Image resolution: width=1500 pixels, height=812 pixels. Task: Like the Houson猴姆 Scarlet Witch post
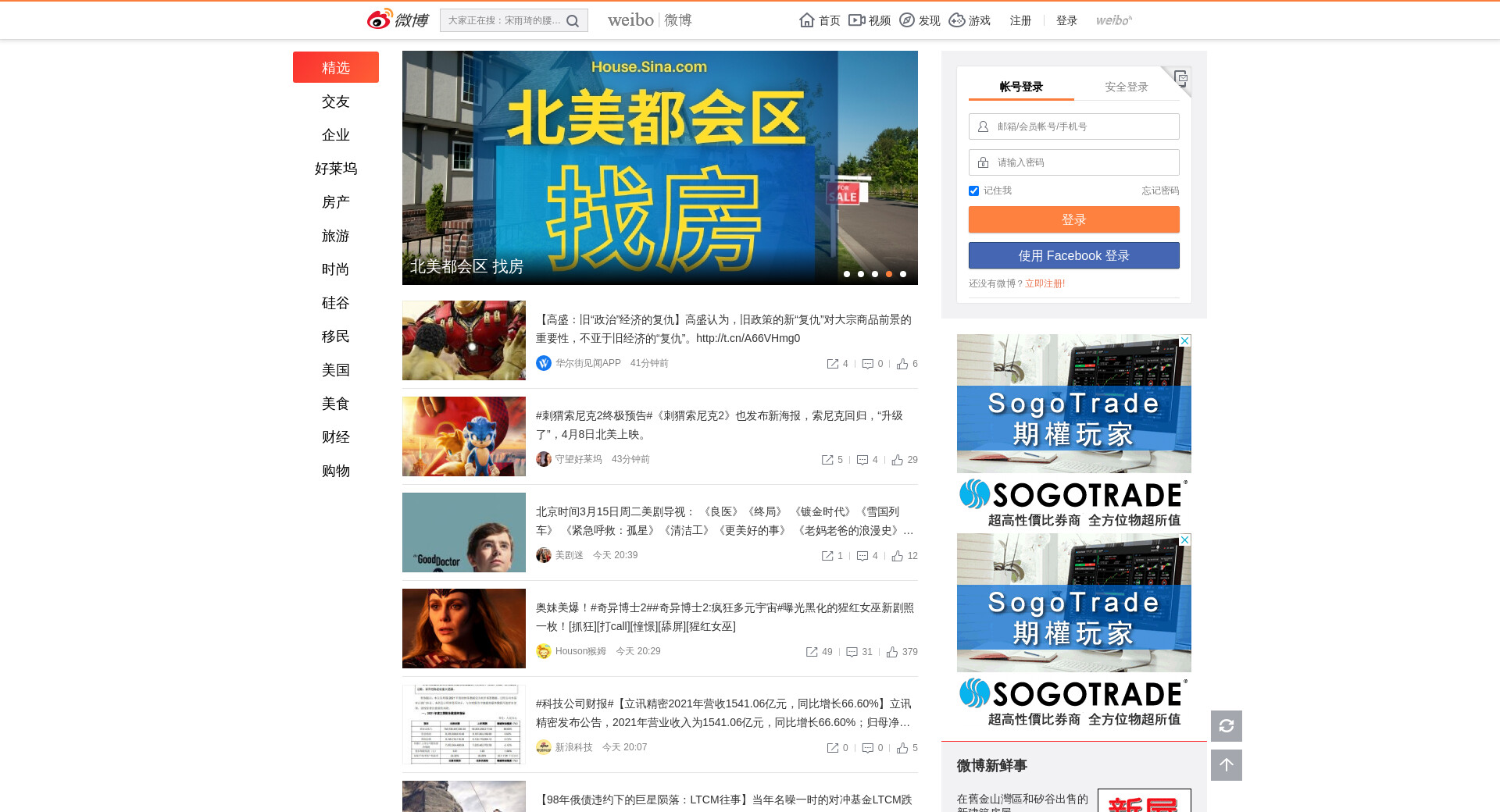[x=892, y=652]
